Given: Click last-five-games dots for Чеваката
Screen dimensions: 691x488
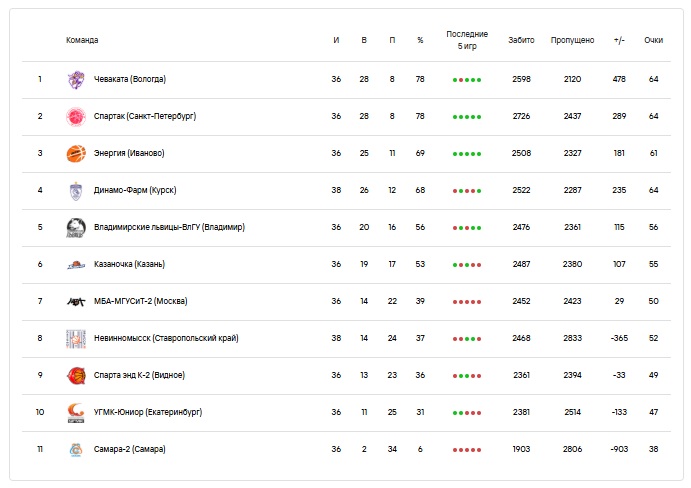Looking at the screenshot, I should point(467,80).
